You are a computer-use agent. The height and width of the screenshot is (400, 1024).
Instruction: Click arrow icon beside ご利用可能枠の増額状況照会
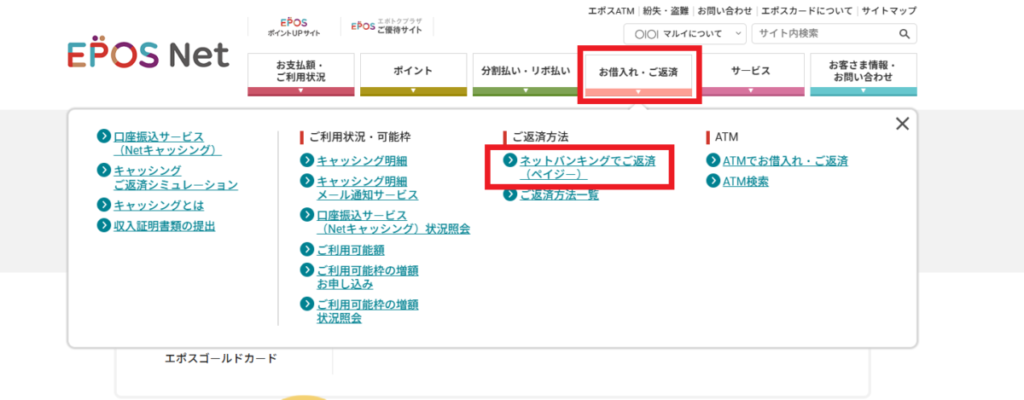click(x=306, y=304)
